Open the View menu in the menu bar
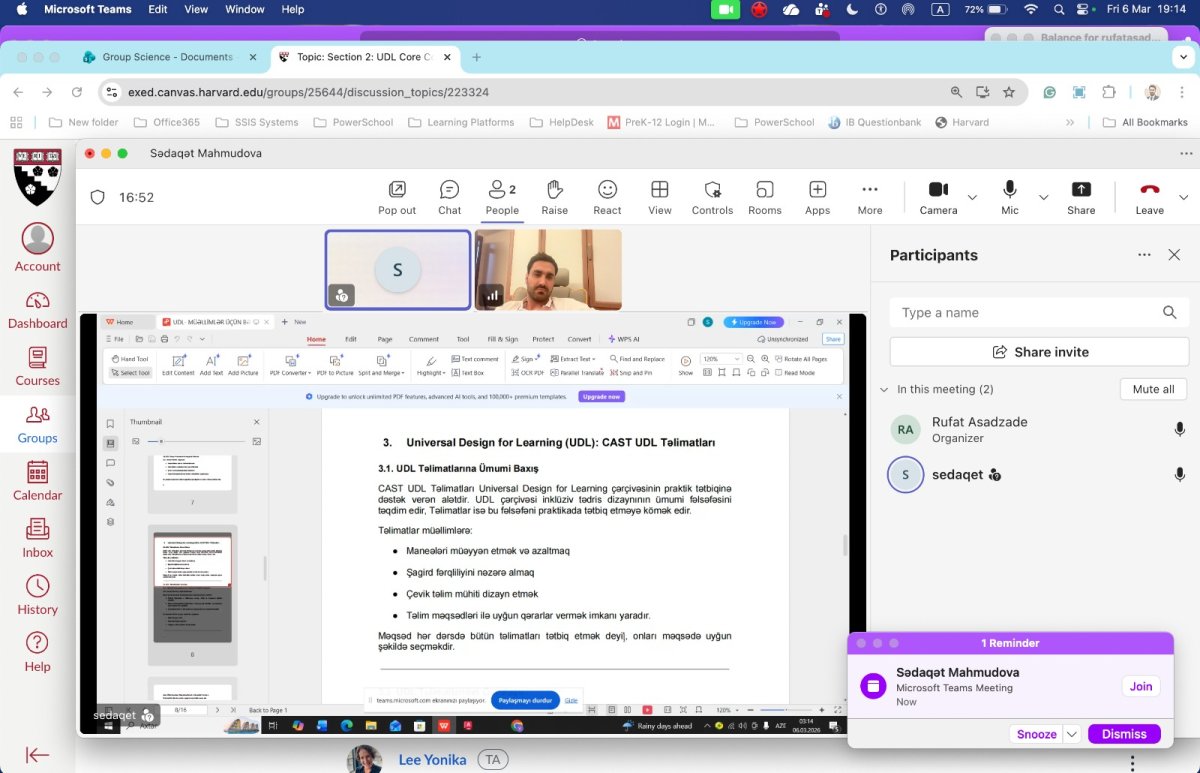 coord(196,9)
